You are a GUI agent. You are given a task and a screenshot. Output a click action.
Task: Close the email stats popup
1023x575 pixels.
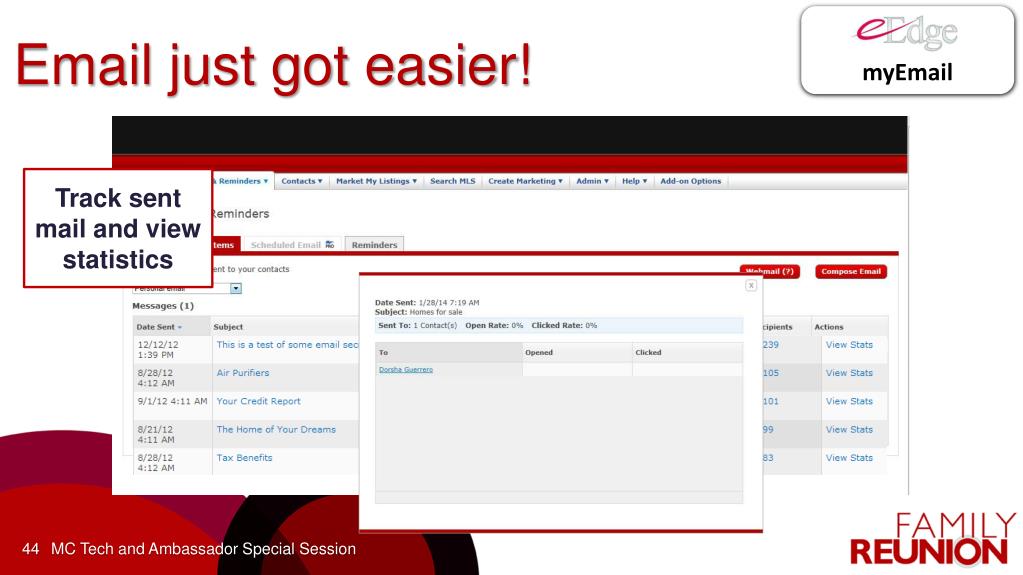point(751,285)
